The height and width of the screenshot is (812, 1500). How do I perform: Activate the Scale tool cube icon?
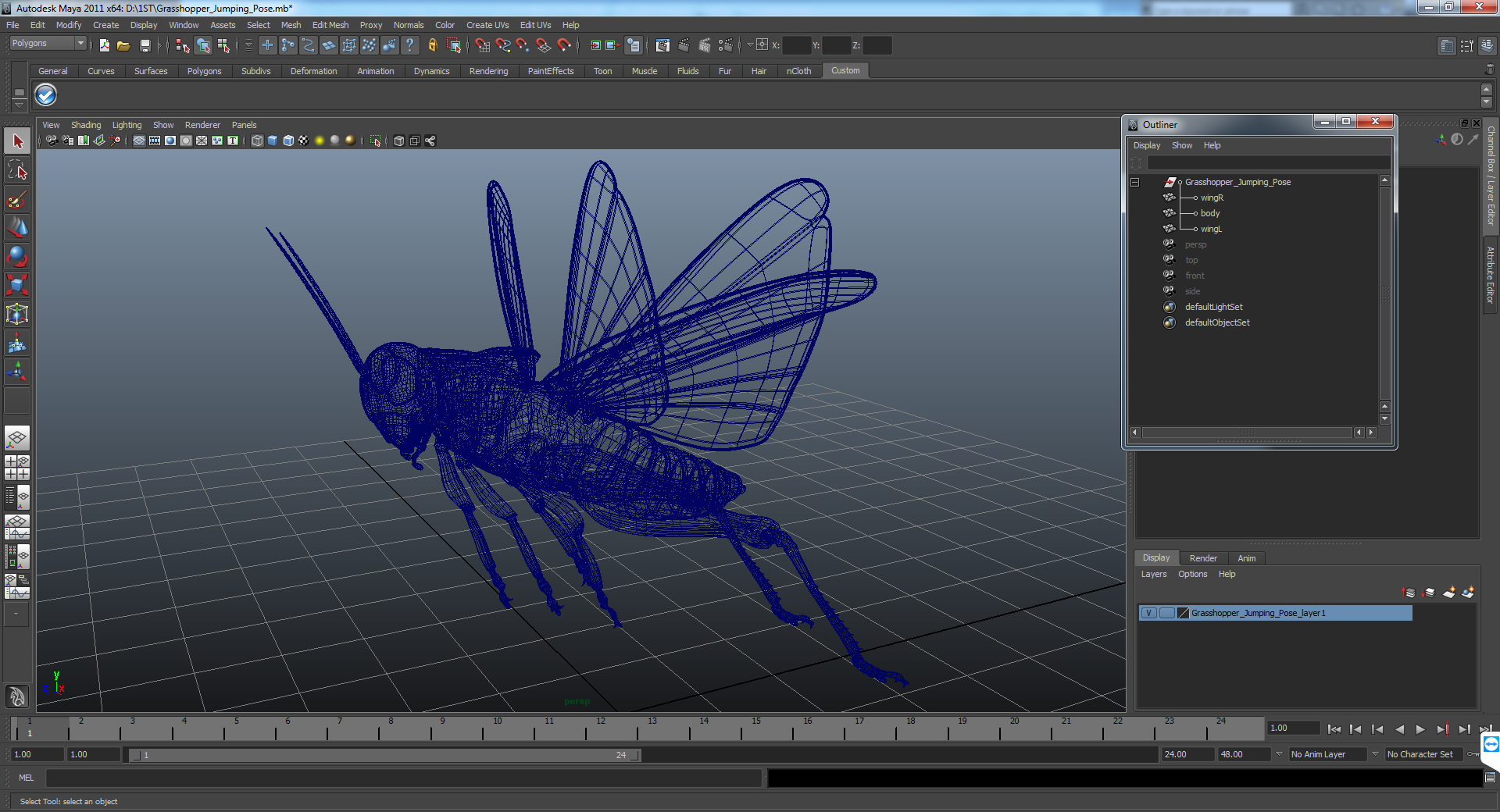point(17,285)
